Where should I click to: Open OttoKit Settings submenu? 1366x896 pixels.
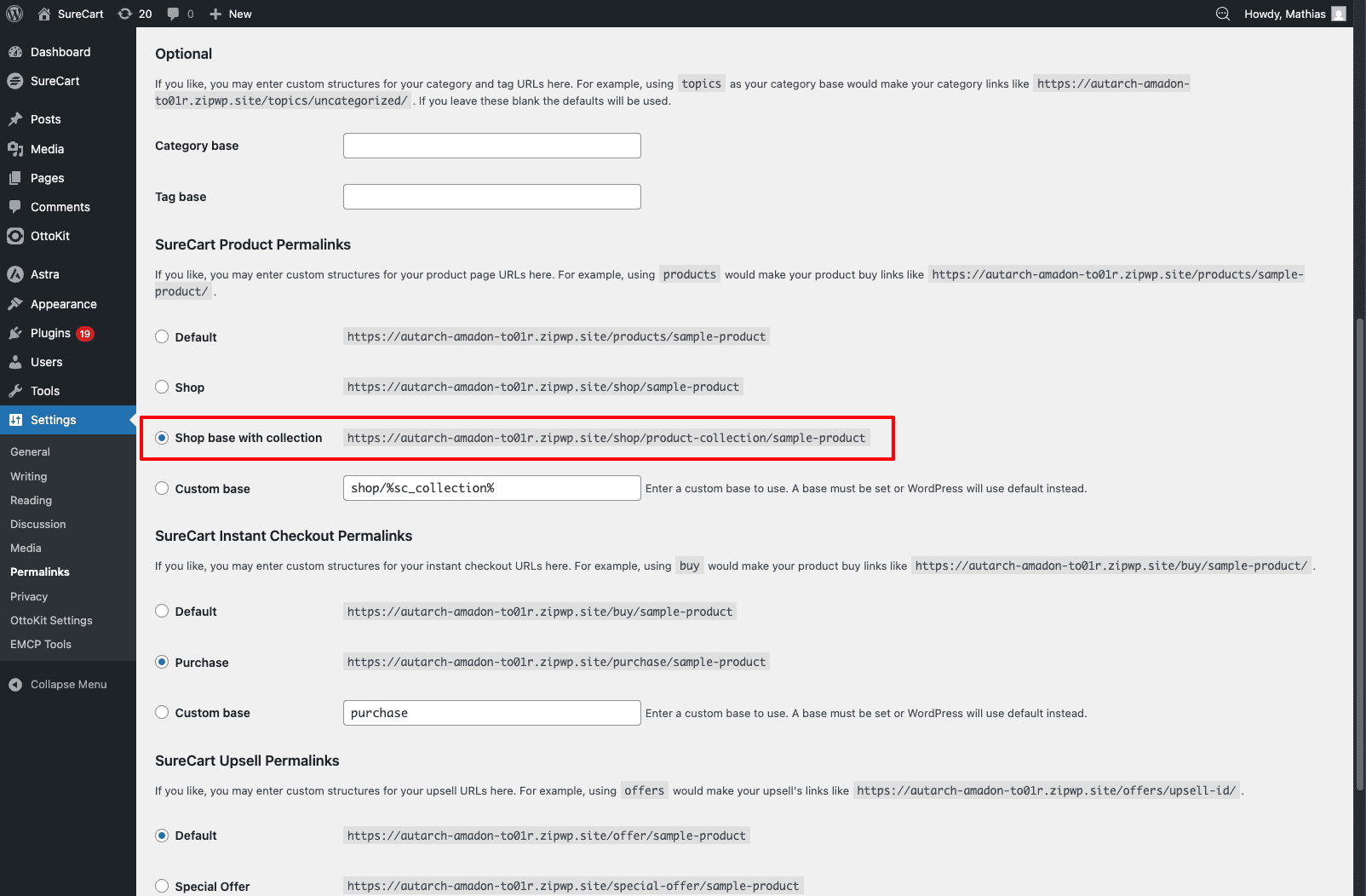[51, 621]
